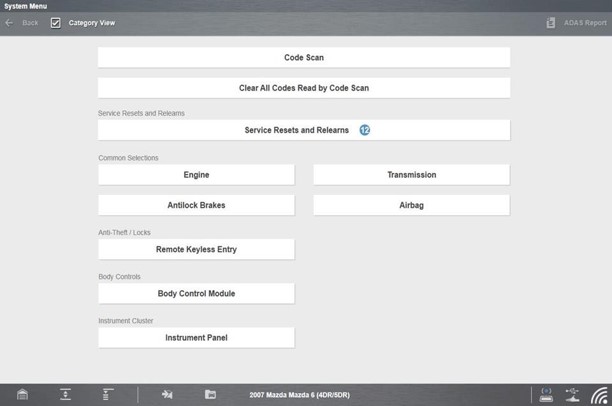Open the folder icon in bottom toolbar
612x406 pixels.
coord(210,394)
